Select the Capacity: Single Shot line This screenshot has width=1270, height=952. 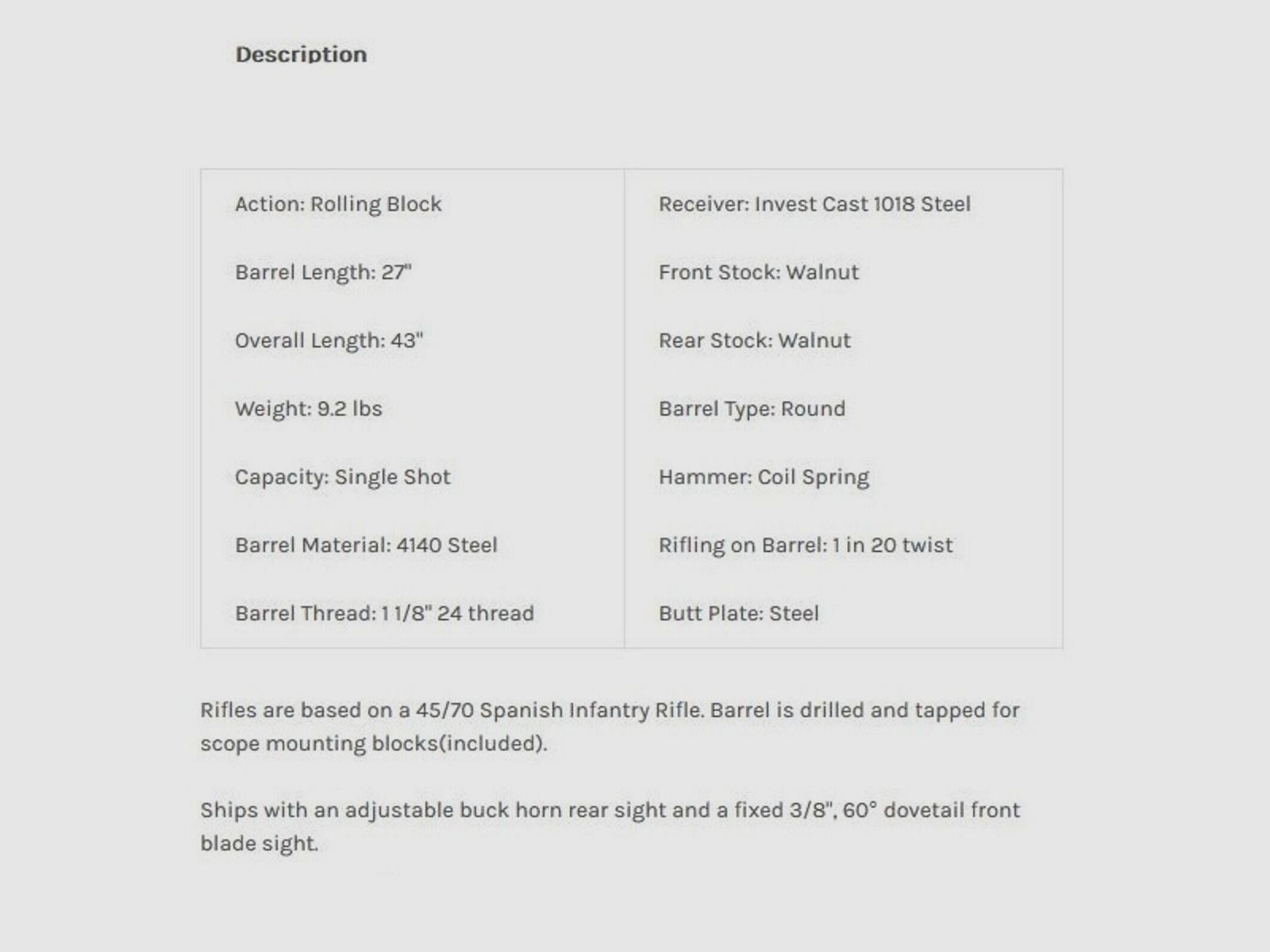[342, 477]
